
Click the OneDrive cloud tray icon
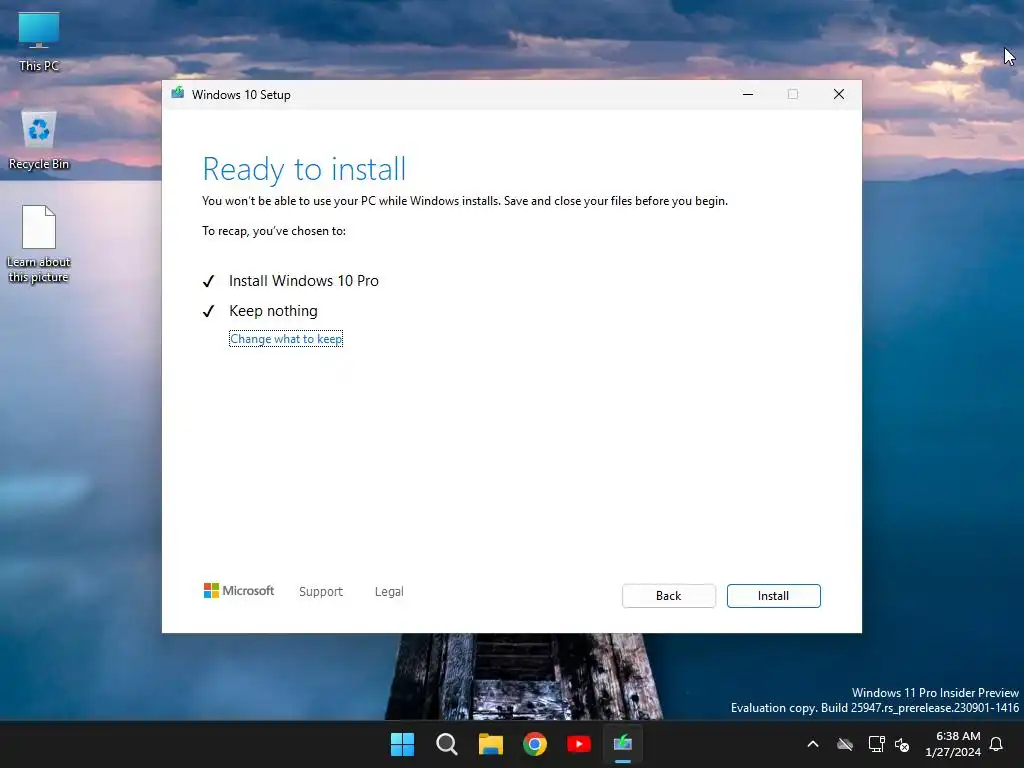pyautogui.click(x=845, y=744)
